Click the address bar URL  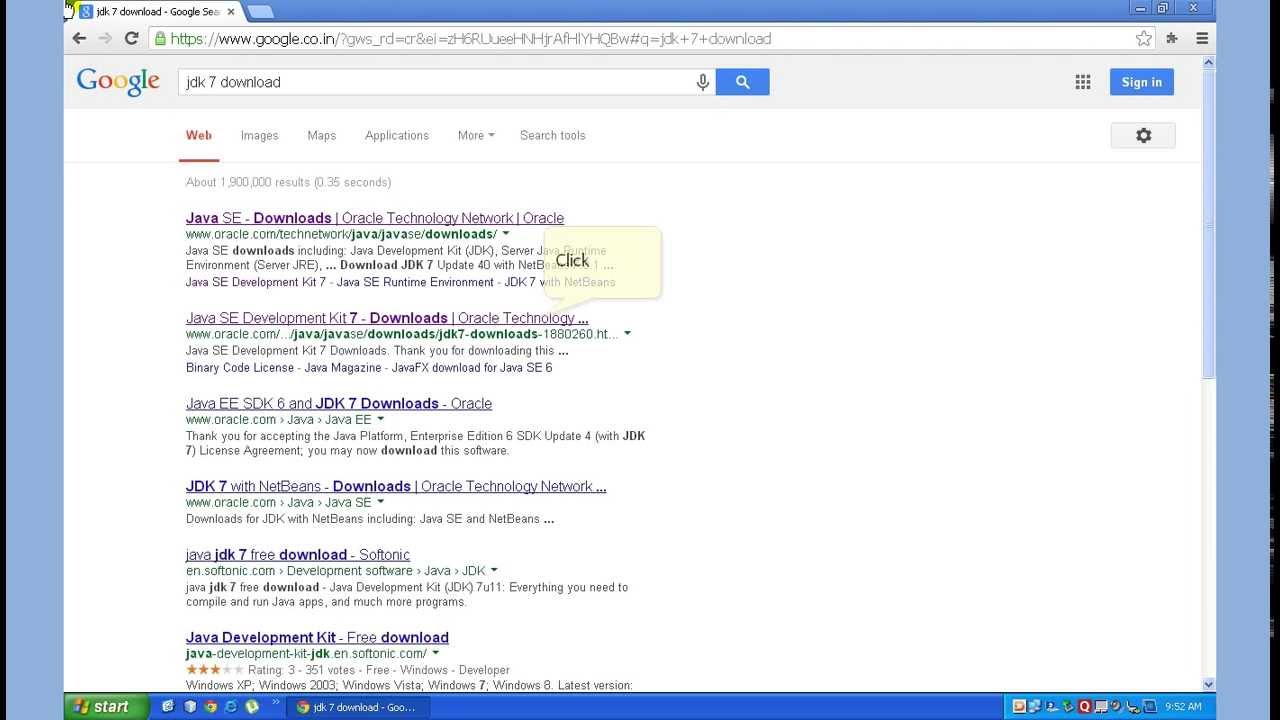point(470,39)
